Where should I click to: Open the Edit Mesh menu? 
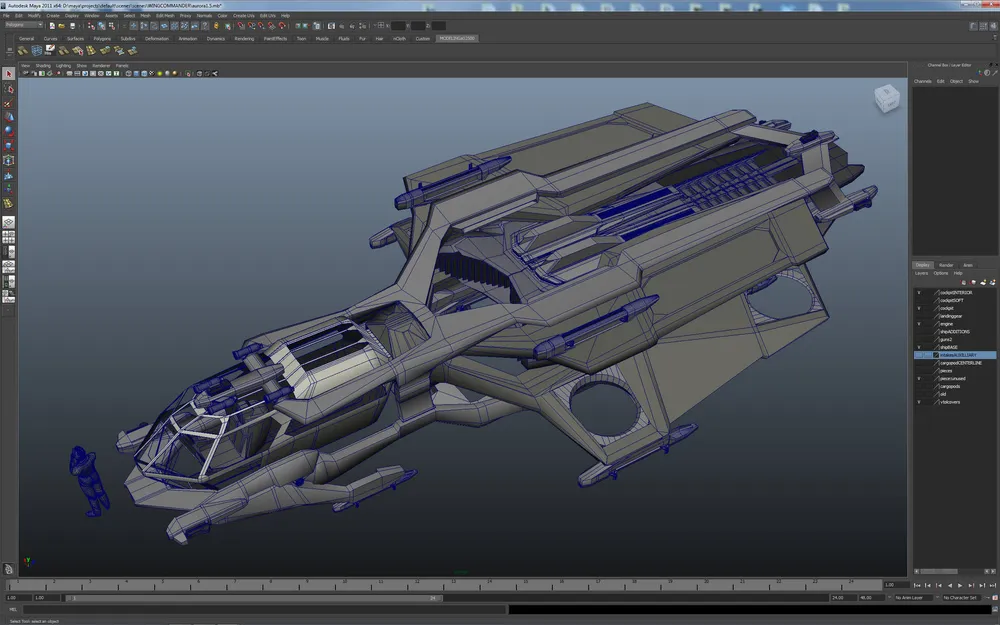click(165, 16)
